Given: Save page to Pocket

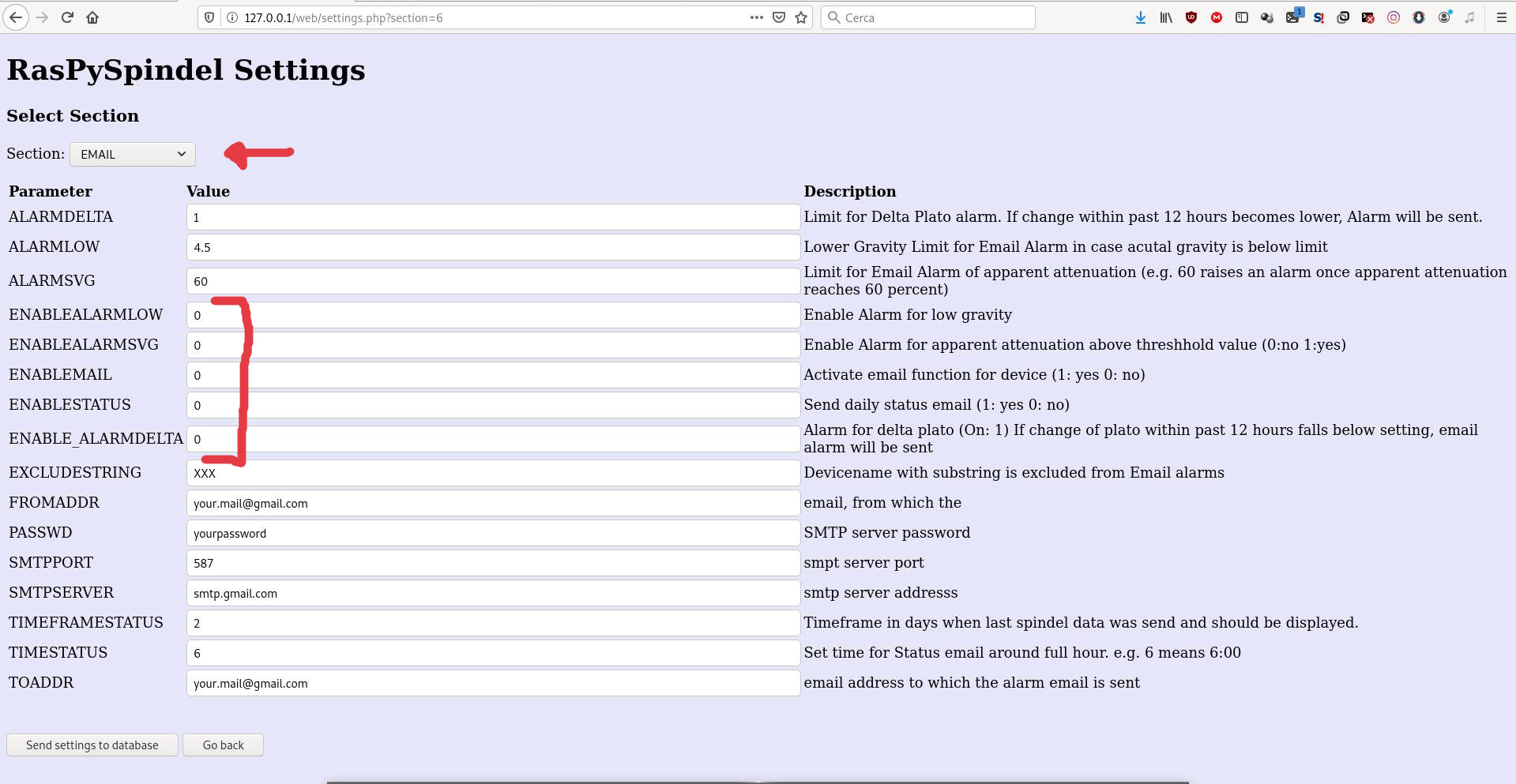Looking at the screenshot, I should pyautogui.click(x=779, y=17).
